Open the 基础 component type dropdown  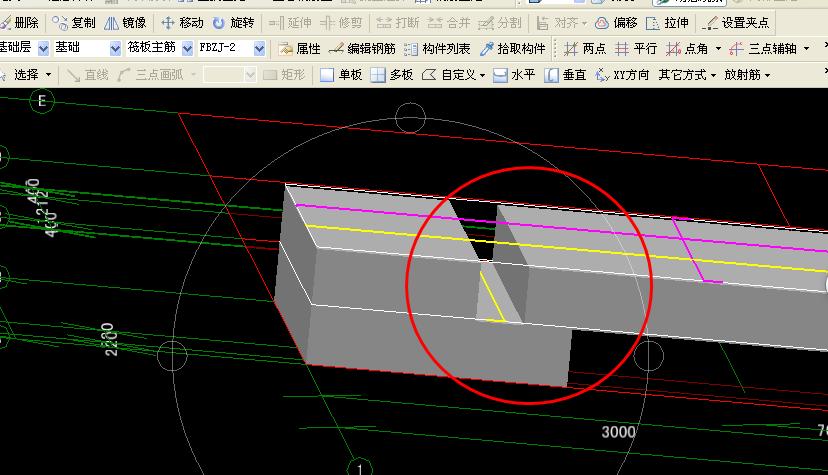tap(115, 49)
